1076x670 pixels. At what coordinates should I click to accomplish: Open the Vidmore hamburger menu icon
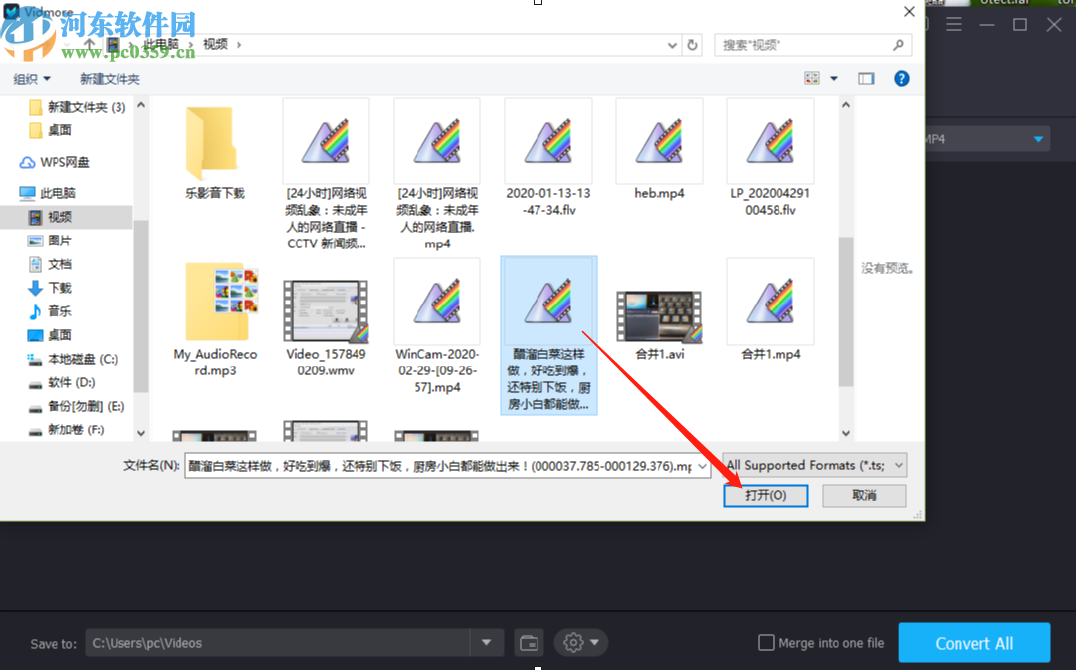click(954, 24)
